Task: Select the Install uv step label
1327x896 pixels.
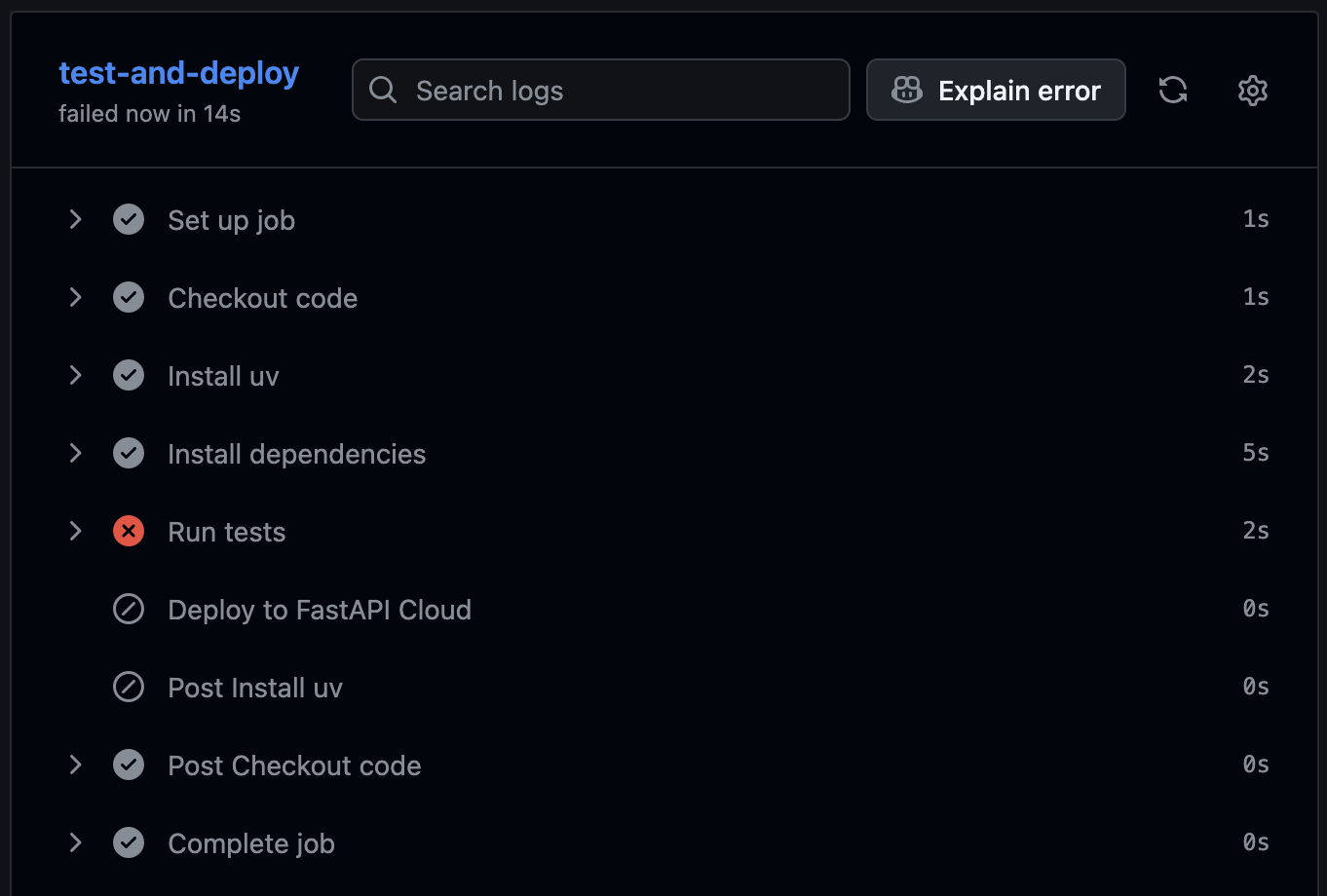Action: pos(223,376)
